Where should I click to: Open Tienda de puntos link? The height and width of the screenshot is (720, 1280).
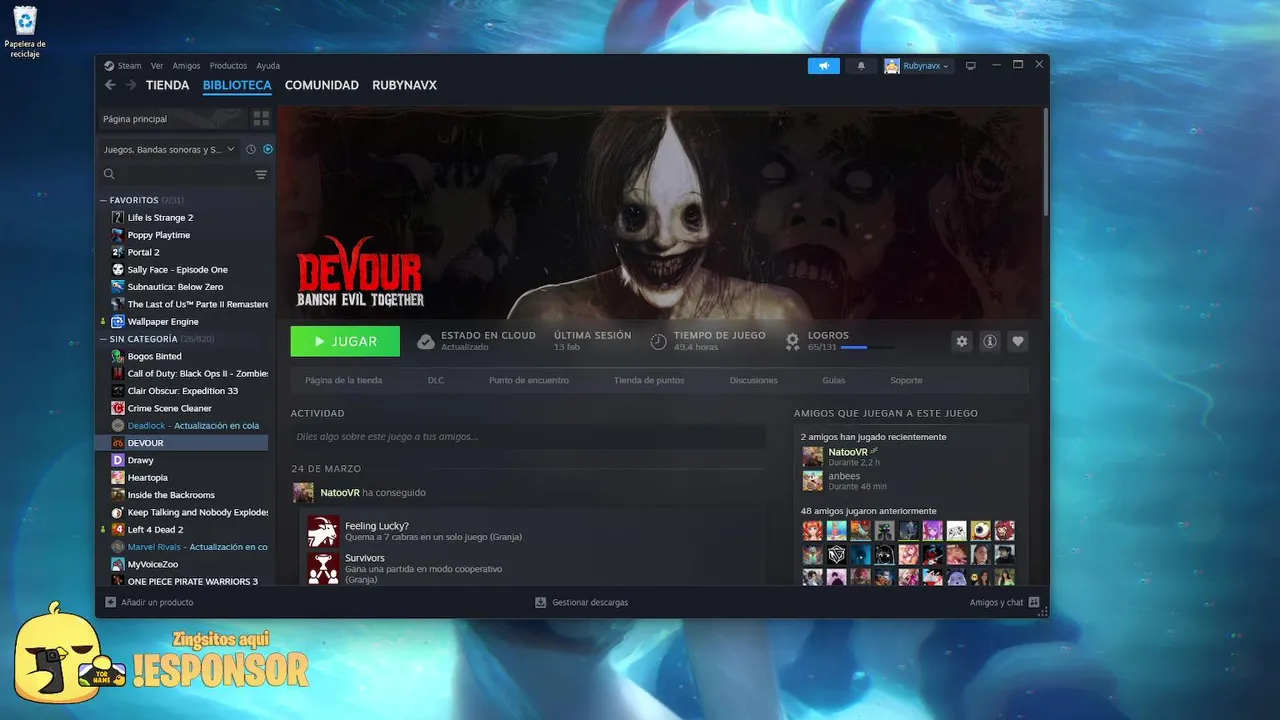649,380
